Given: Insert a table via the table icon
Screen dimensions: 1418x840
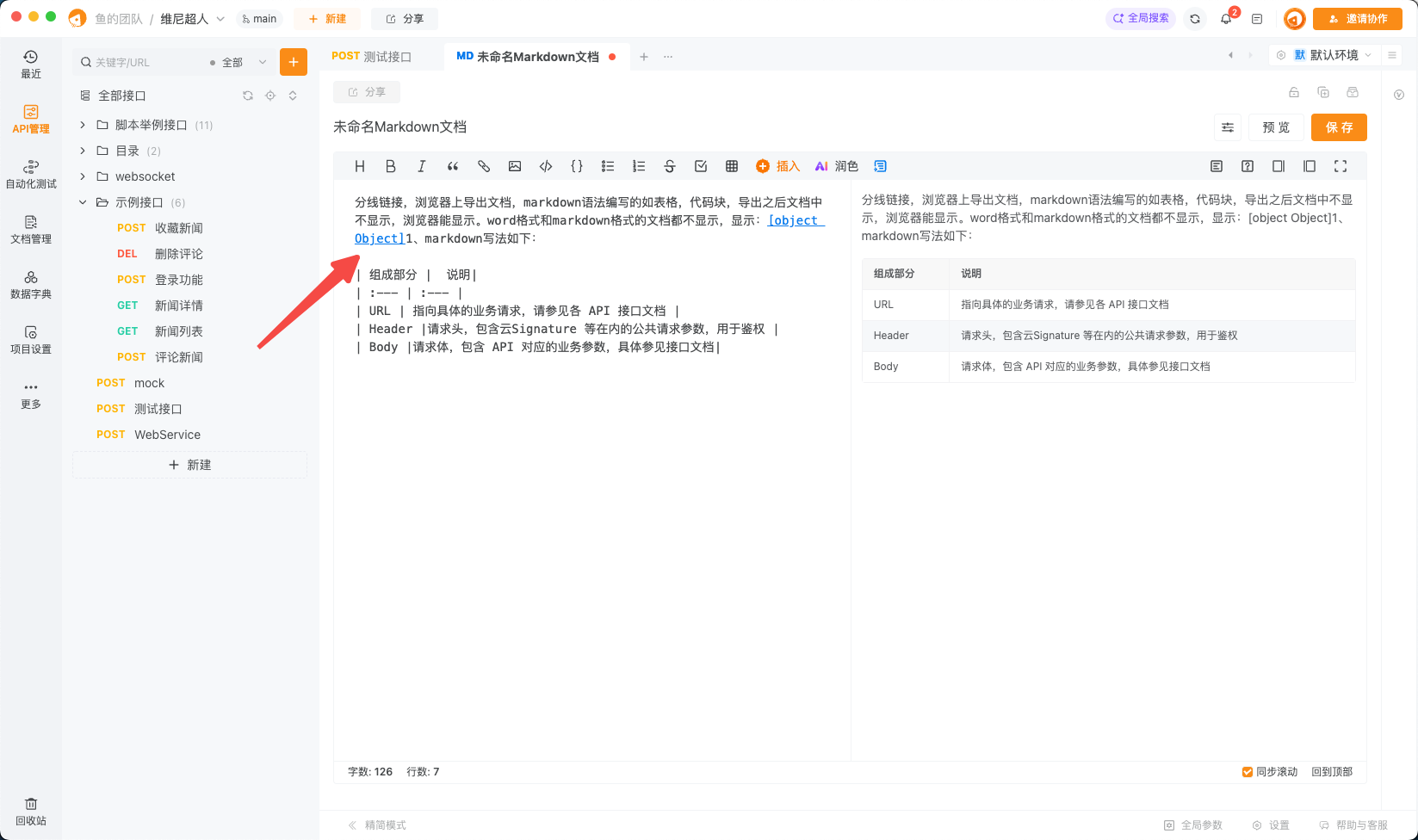Looking at the screenshot, I should [732, 165].
